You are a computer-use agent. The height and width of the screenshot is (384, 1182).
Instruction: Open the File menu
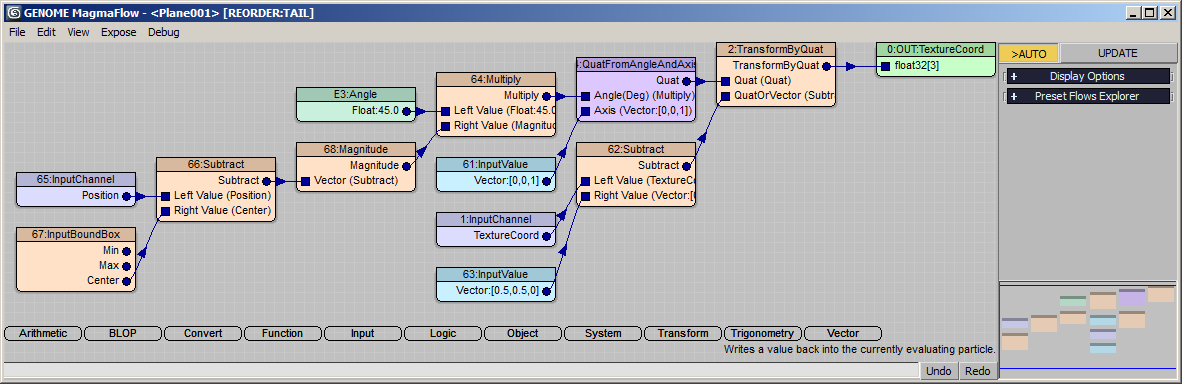[x=17, y=32]
